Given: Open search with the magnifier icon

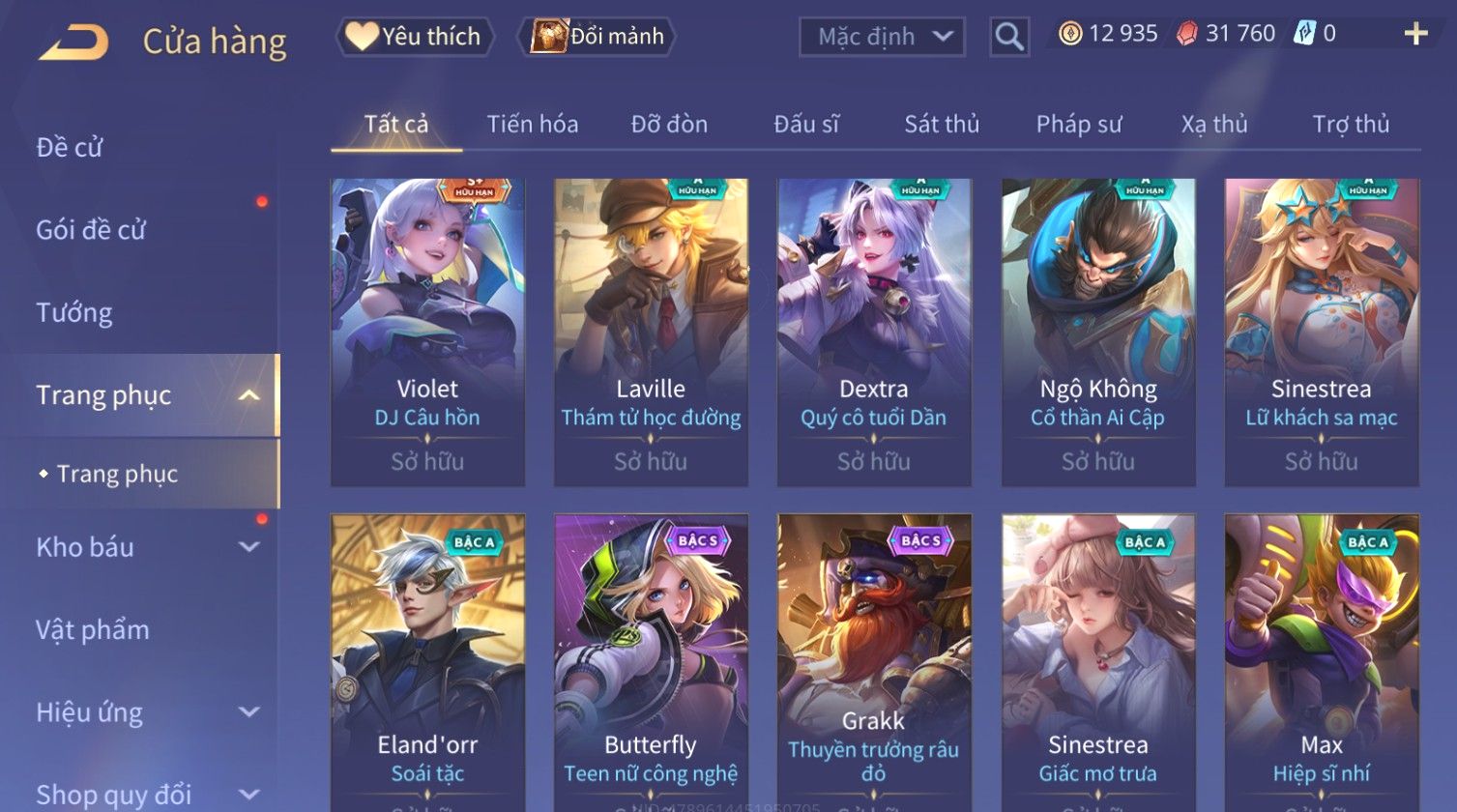Looking at the screenshot, I should click(1009, 37).
